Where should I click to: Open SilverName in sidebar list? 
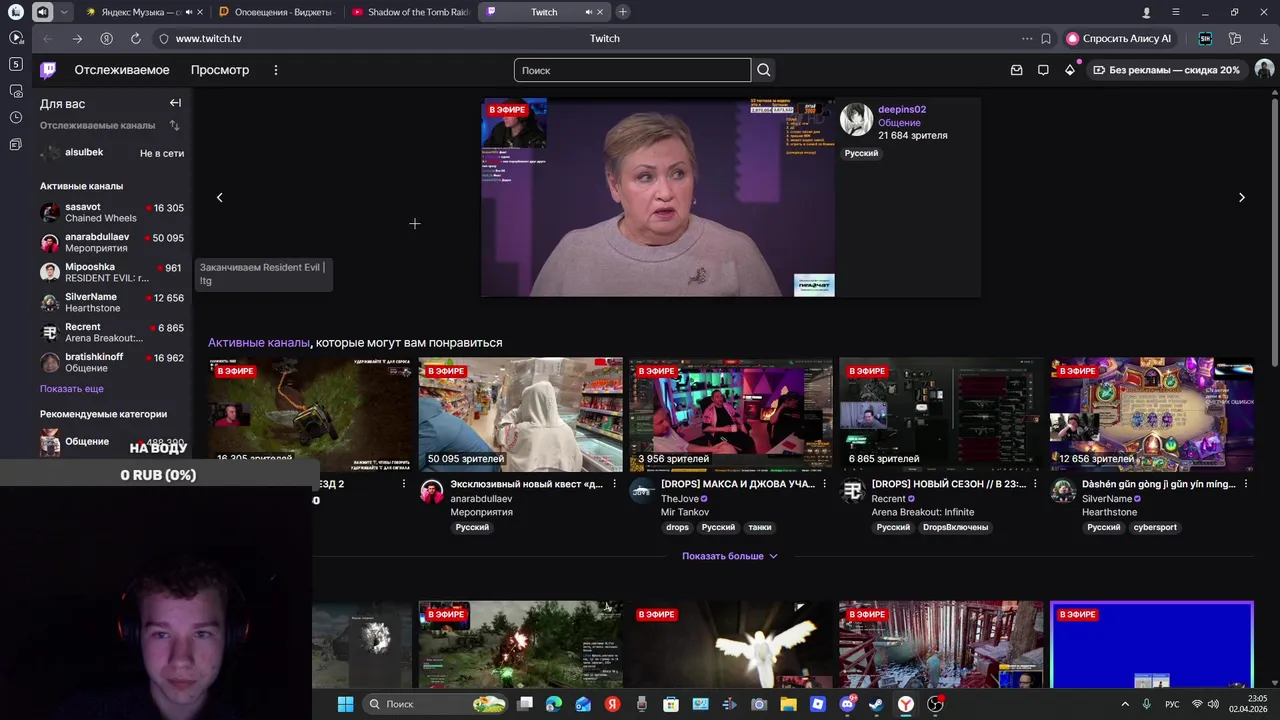pos(112,302)
